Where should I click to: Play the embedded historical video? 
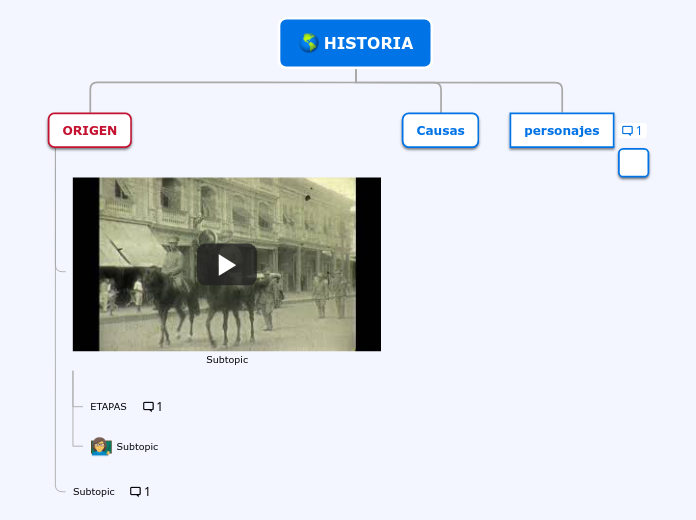tap(227, 265)
